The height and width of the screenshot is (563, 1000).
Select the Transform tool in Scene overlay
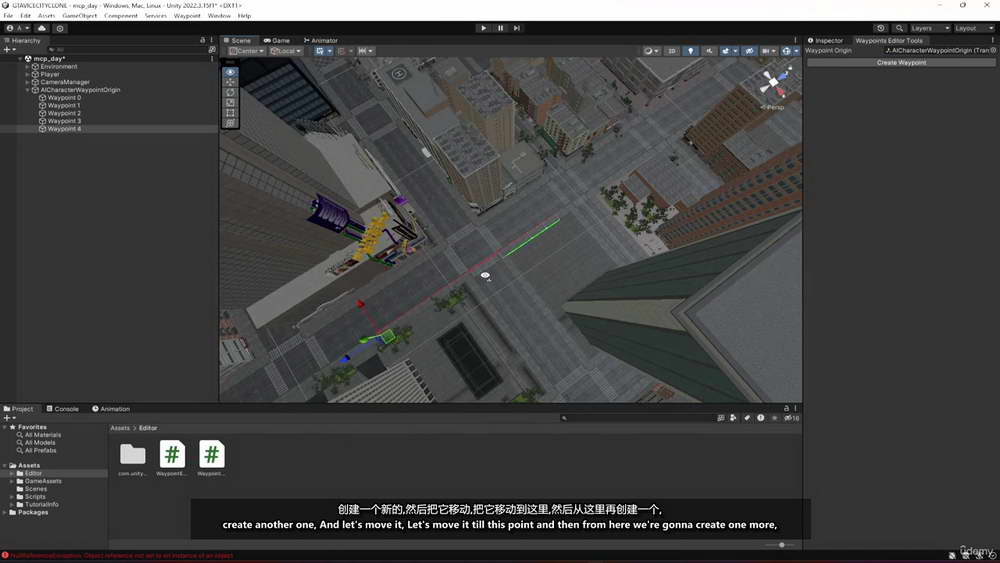coord(230,123)
